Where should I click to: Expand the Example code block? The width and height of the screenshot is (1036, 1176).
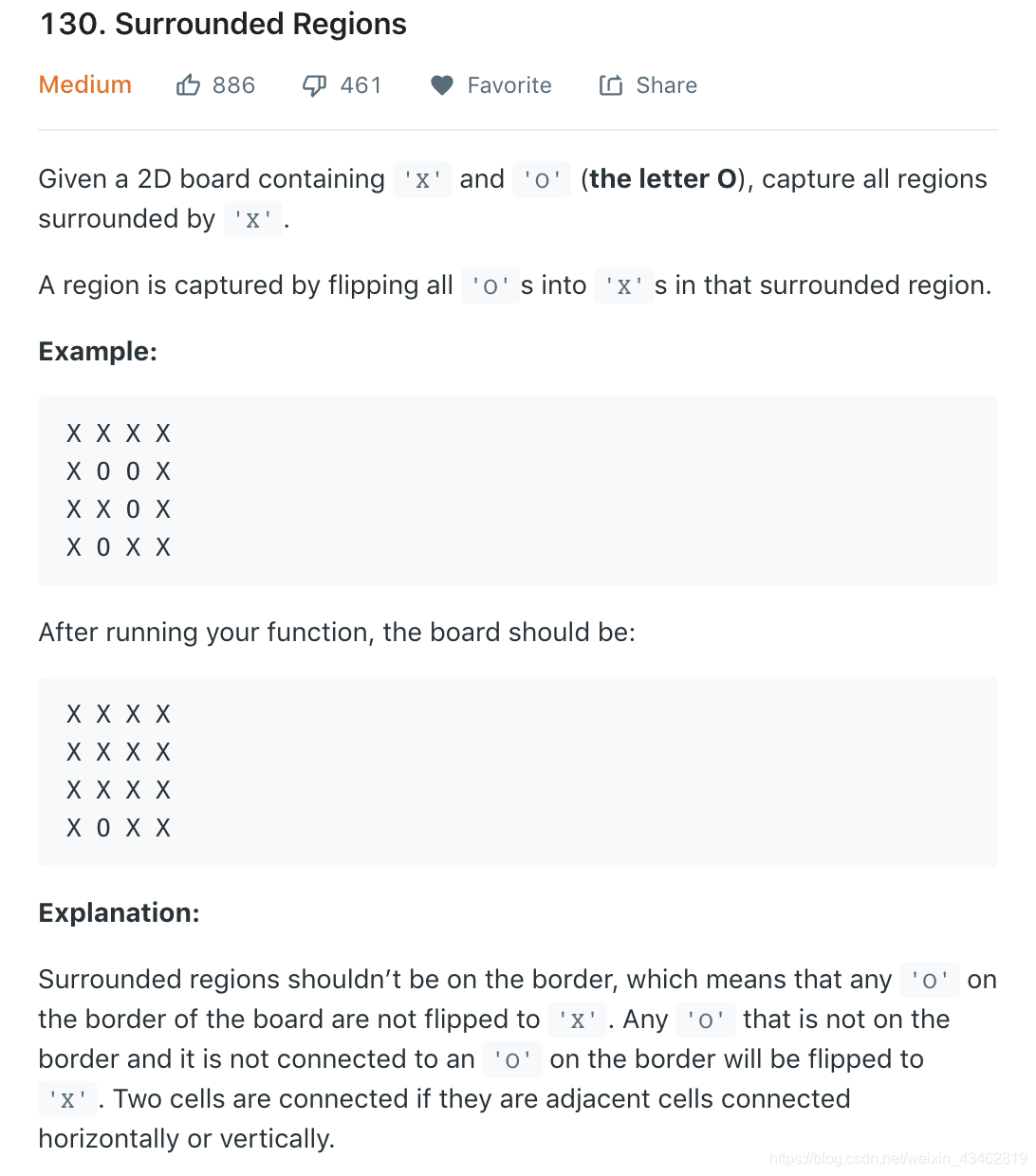[517, 489]
